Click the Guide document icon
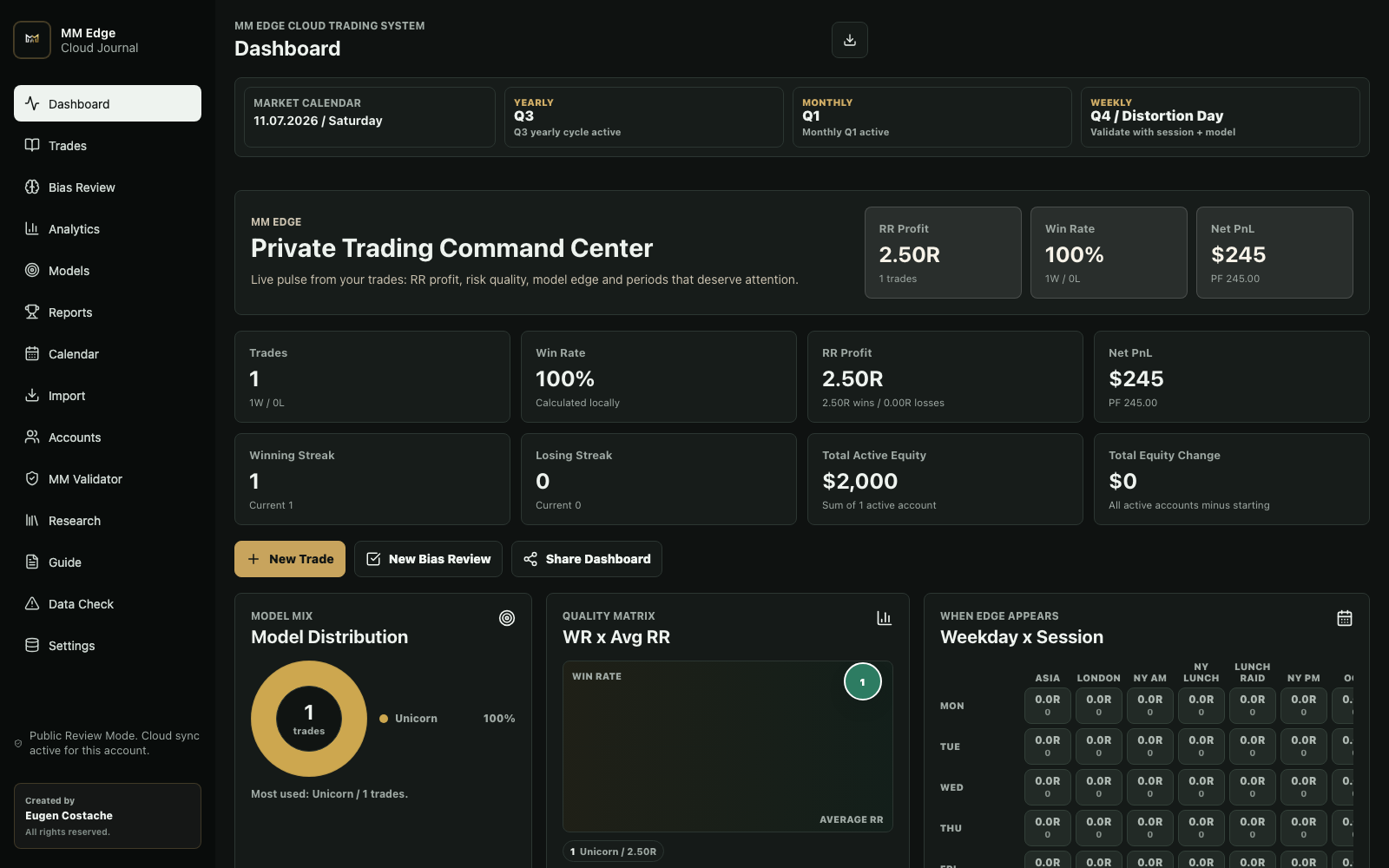This screenshot has height=868, width=1389. click(x=32, y=562)
